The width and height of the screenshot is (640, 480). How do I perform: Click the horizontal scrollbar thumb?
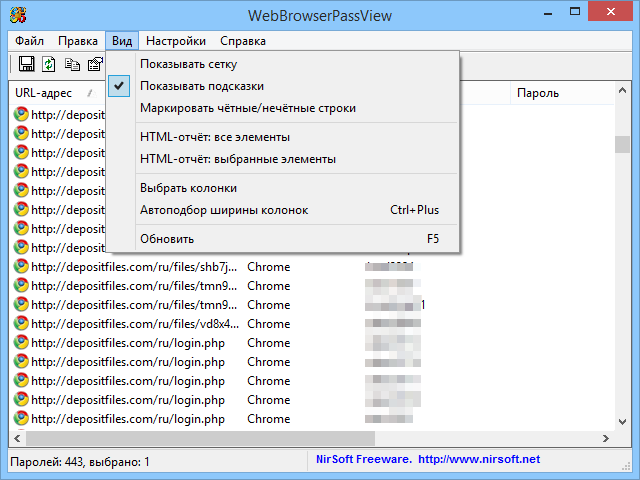tap(200, 438)
